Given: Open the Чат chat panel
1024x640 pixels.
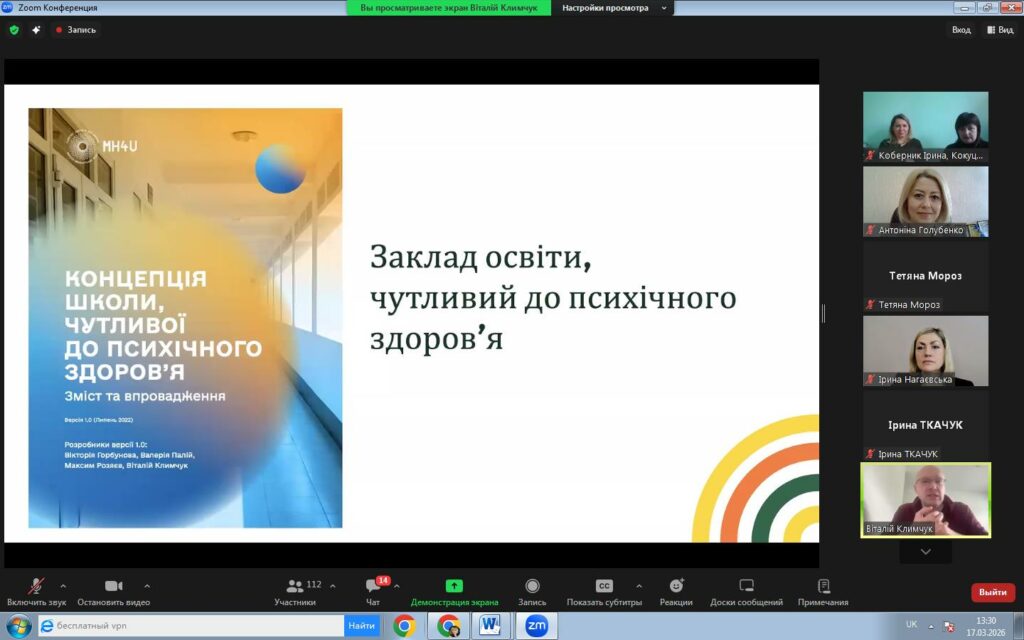Looking at the screenshot, I should 373,586.
